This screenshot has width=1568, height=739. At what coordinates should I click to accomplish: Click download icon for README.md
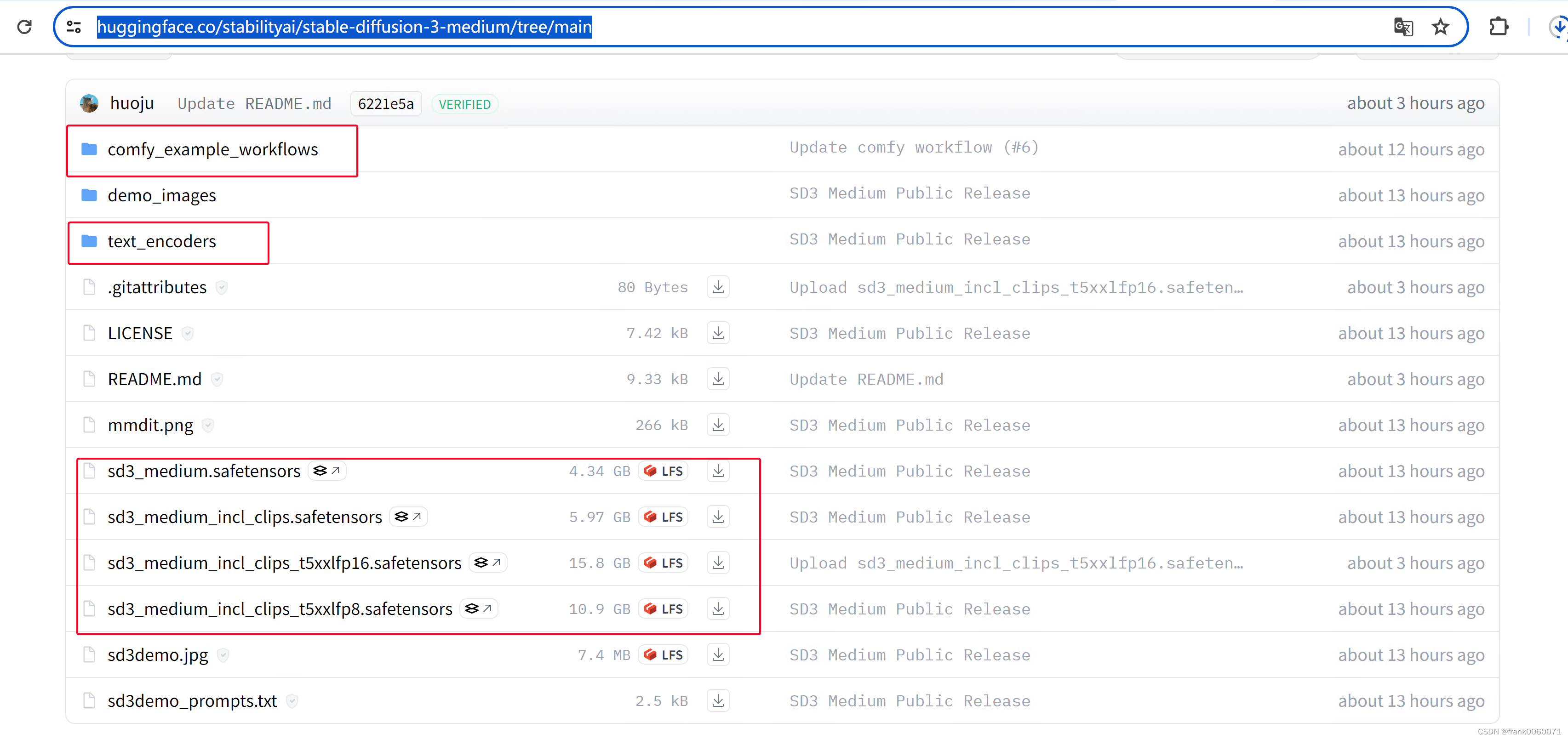pos(718,380)
